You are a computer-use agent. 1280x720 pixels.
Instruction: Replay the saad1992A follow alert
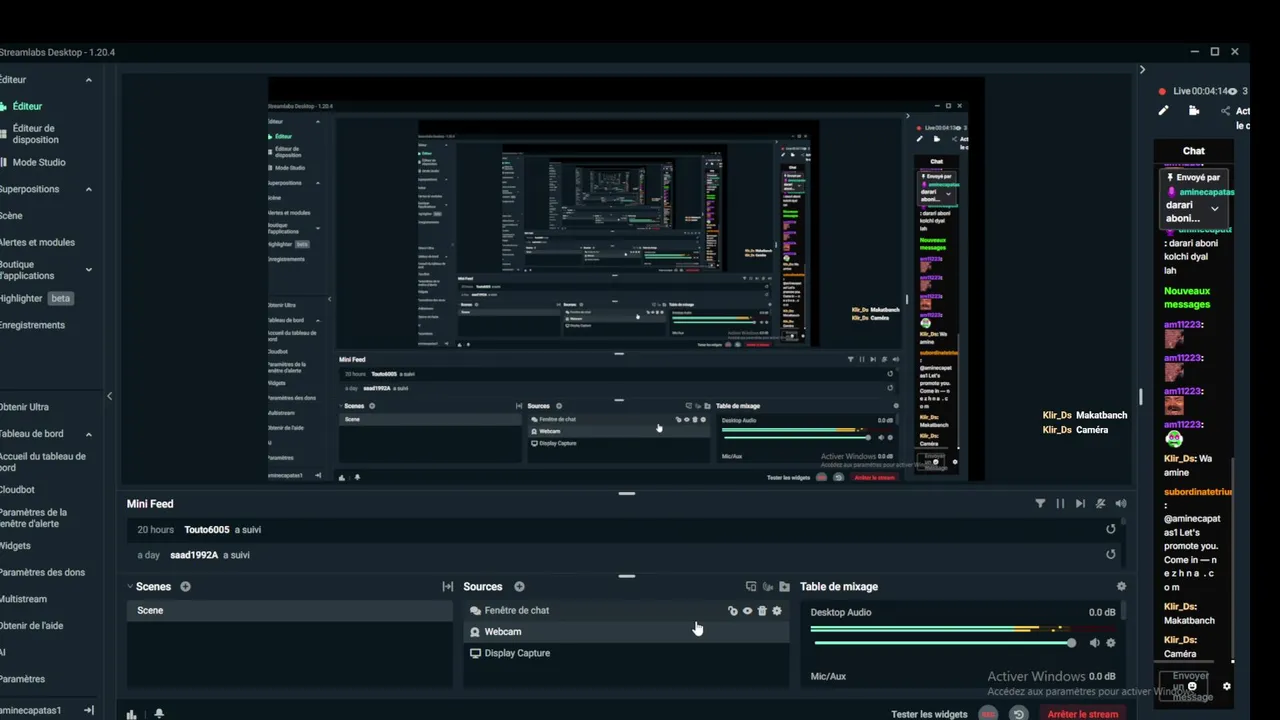pyautogui.click(x=1111, y=555)
